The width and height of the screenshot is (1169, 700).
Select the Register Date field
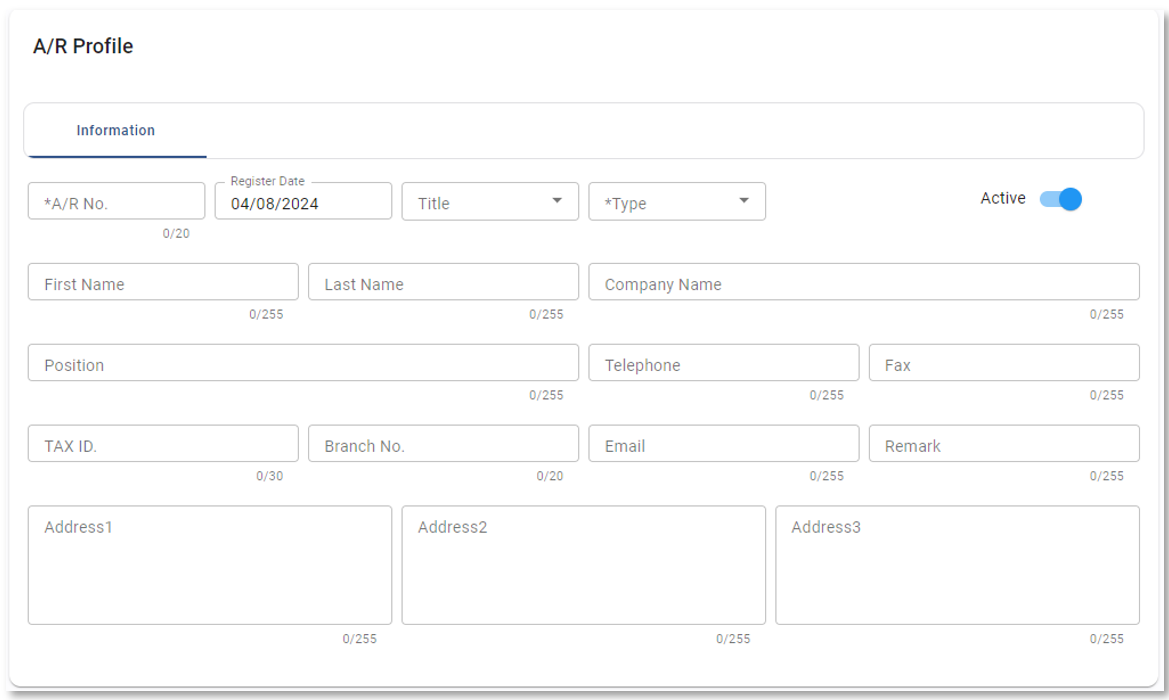tap(303, 203)
